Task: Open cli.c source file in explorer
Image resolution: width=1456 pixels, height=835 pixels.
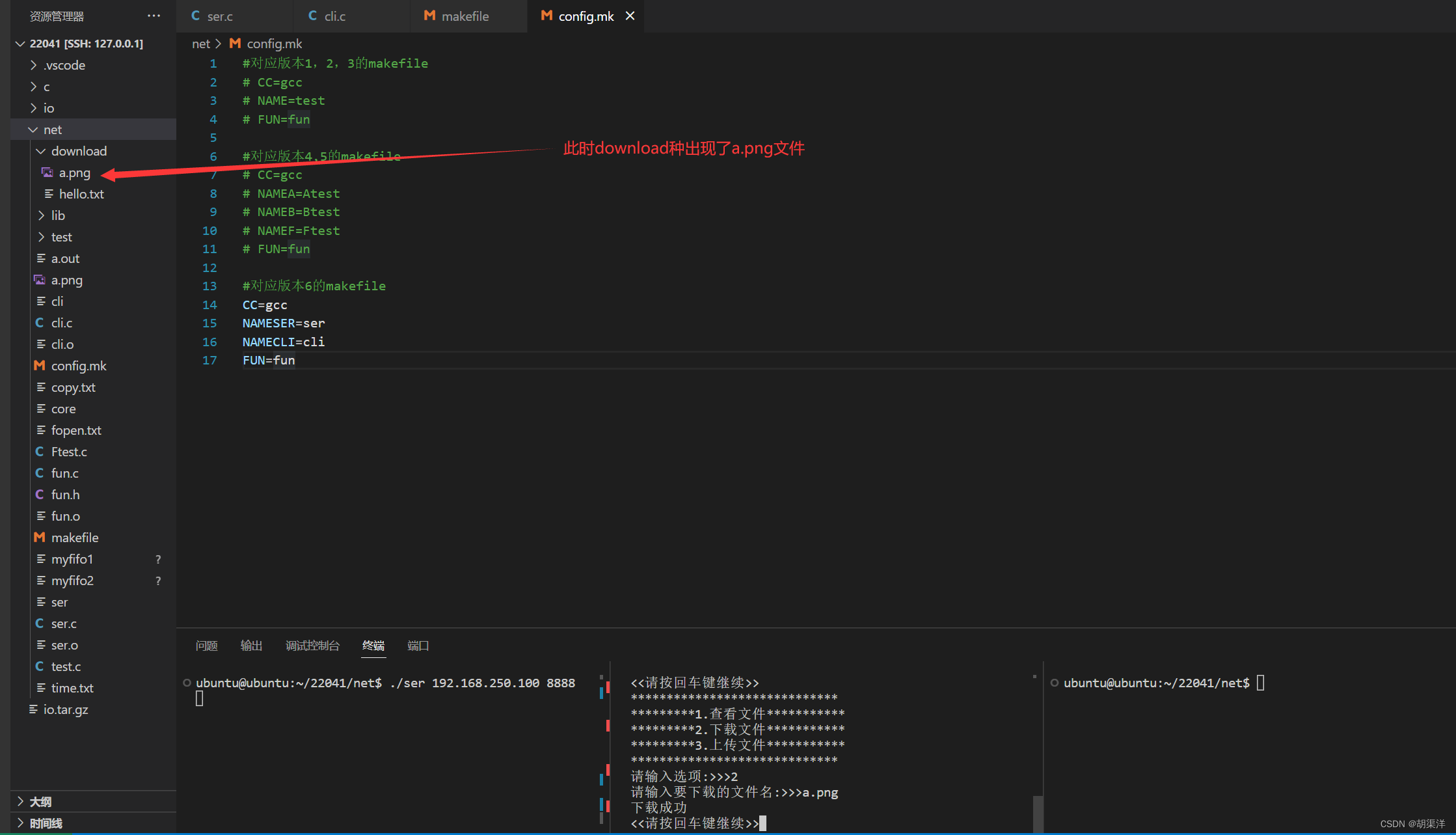Action: coord(61,323)
